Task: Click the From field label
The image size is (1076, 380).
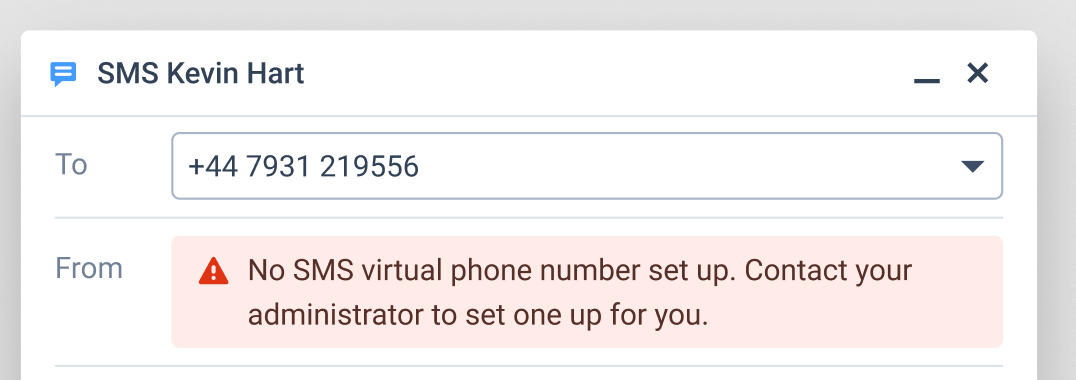Action: click(x=89, y=268)
